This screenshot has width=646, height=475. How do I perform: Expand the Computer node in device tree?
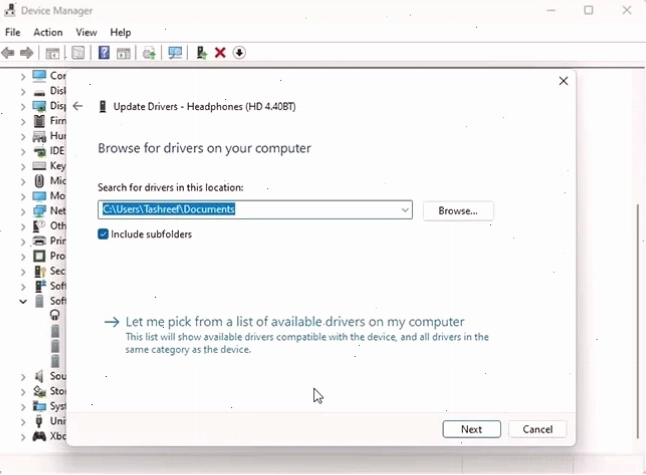tap(23, 76)
